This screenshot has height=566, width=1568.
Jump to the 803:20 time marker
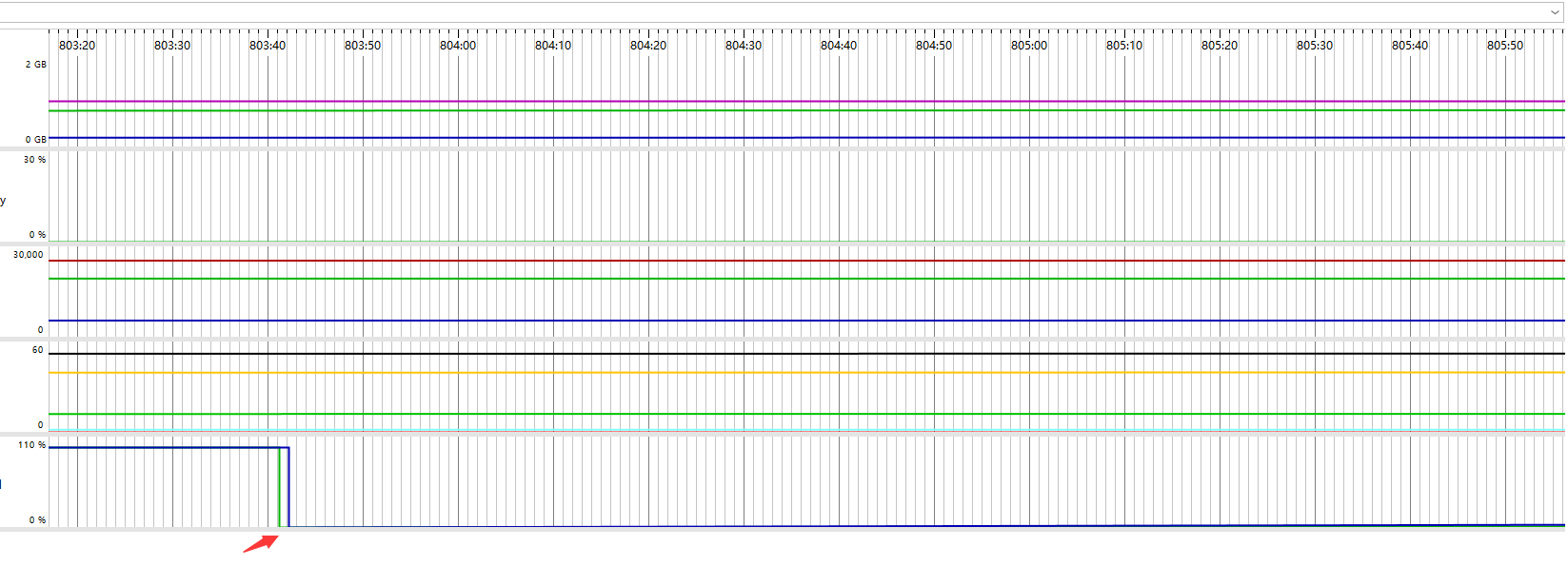click(x=77, y=46)
